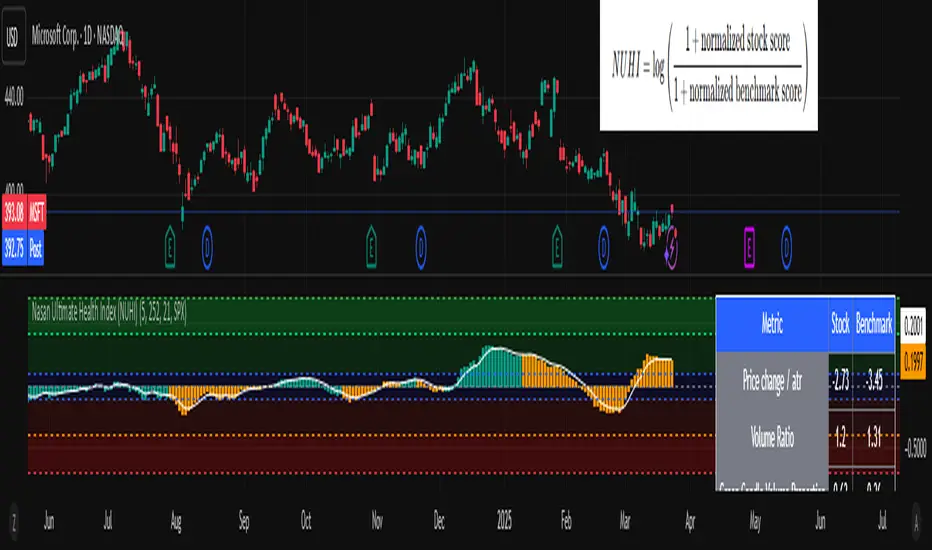Toggle the auto scale A button
Image resolution: width=932 pixels, height=550 pixels.
(916, 521)
